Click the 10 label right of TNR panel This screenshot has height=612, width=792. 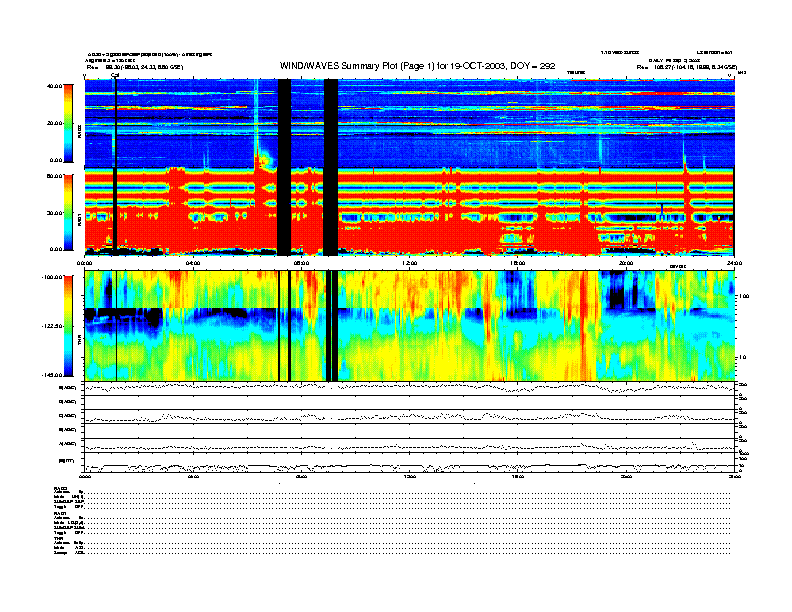[x=742, y=358]
